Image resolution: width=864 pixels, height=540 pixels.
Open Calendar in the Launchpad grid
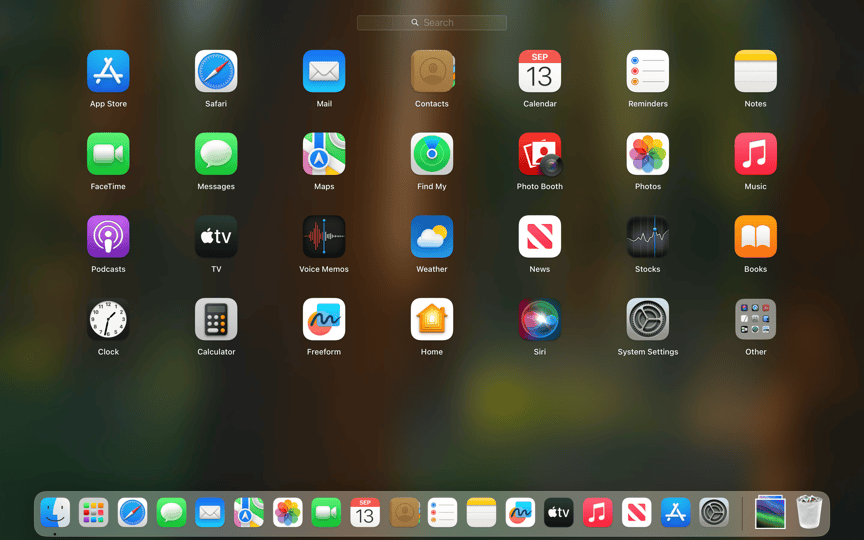tap(540, 71)
